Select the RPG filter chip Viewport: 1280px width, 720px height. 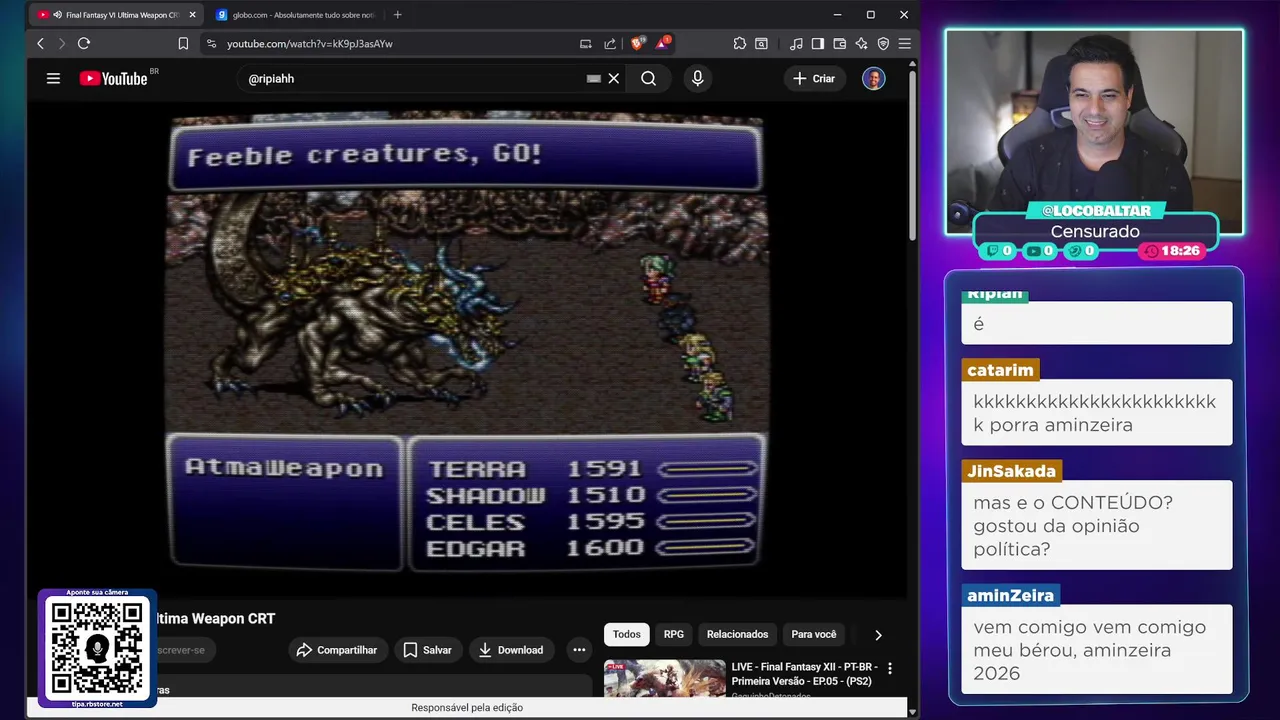tap(674, 634)
